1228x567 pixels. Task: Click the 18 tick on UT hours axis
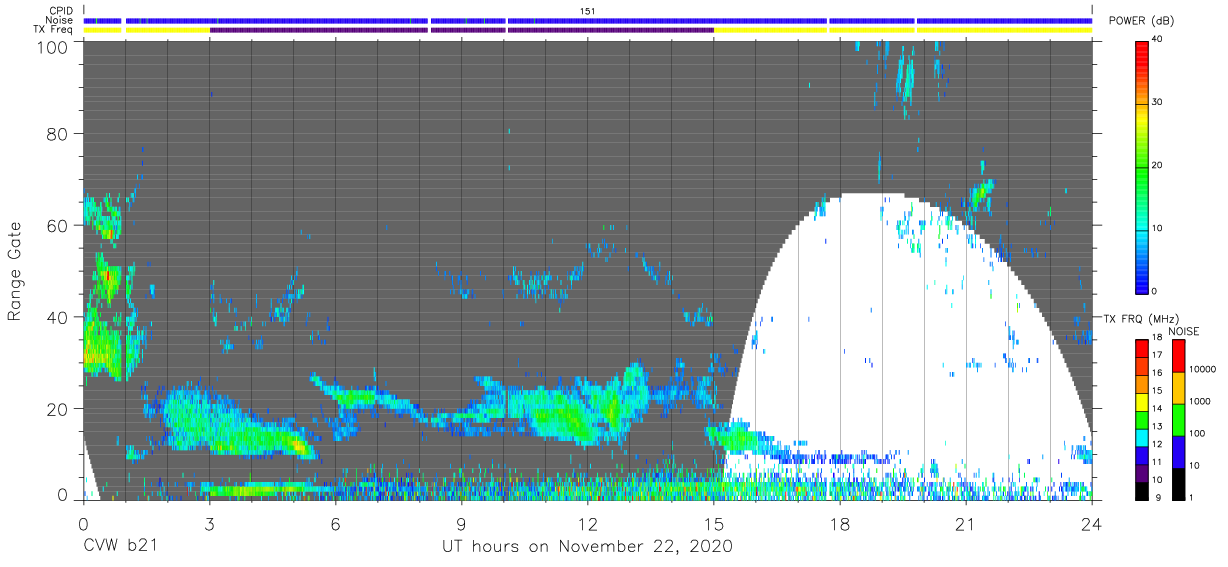(x=840, y=522)
